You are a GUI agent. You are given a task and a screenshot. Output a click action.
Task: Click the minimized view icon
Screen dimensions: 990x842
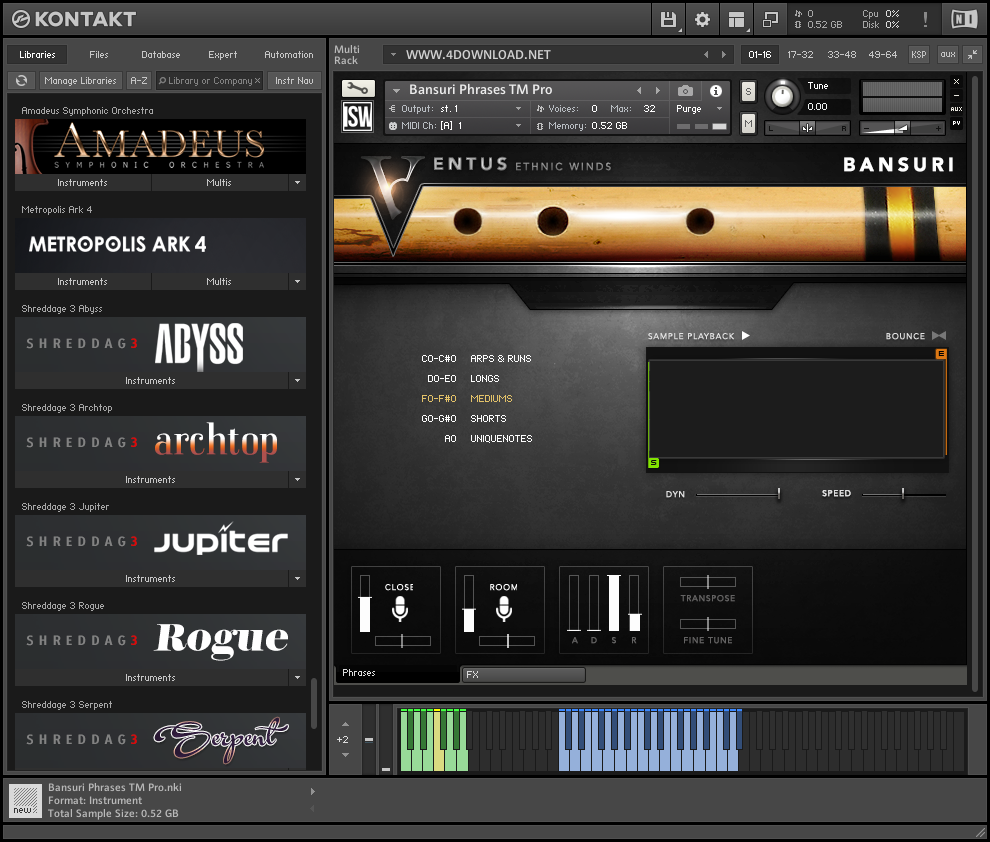click(x=770, y=20)
